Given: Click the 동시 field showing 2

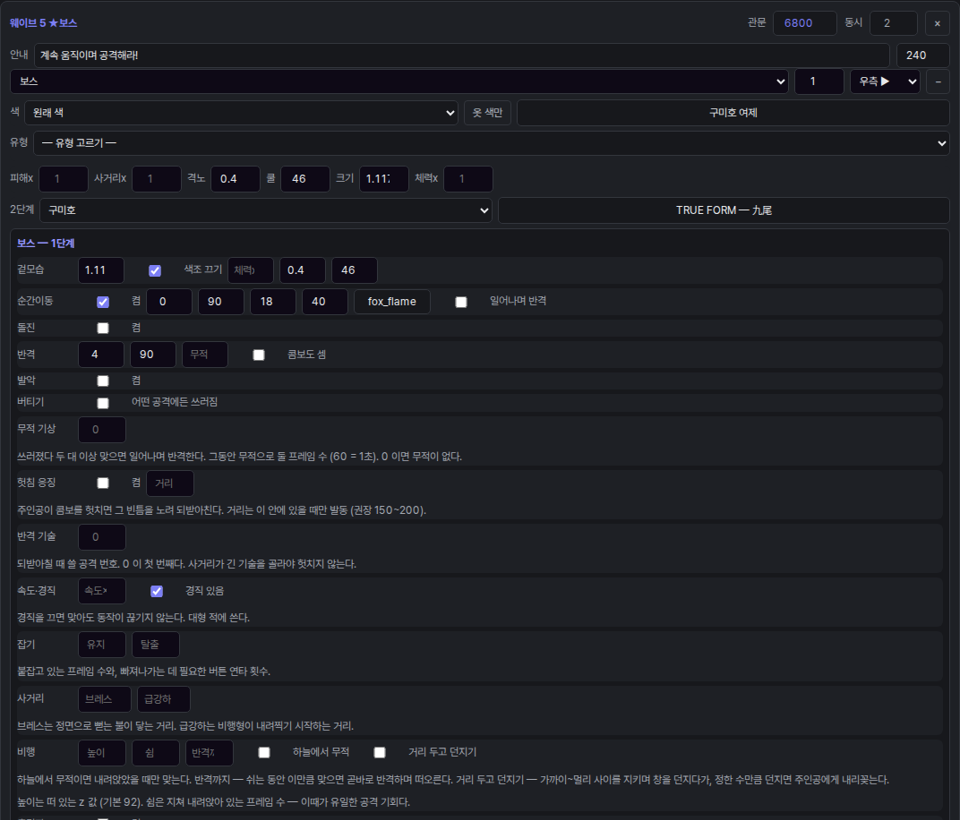Looking at the screenshot, I should (x=893, y=23).
